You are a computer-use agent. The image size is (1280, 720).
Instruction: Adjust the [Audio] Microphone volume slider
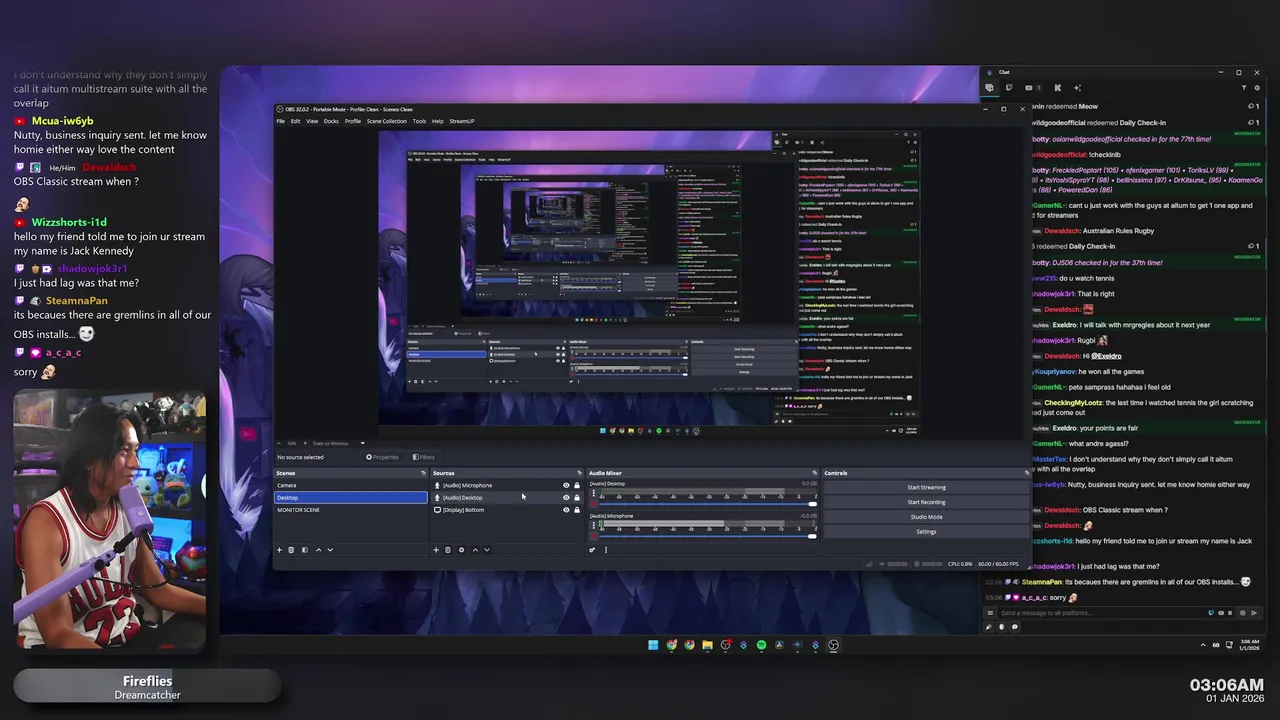coord(708,536)
